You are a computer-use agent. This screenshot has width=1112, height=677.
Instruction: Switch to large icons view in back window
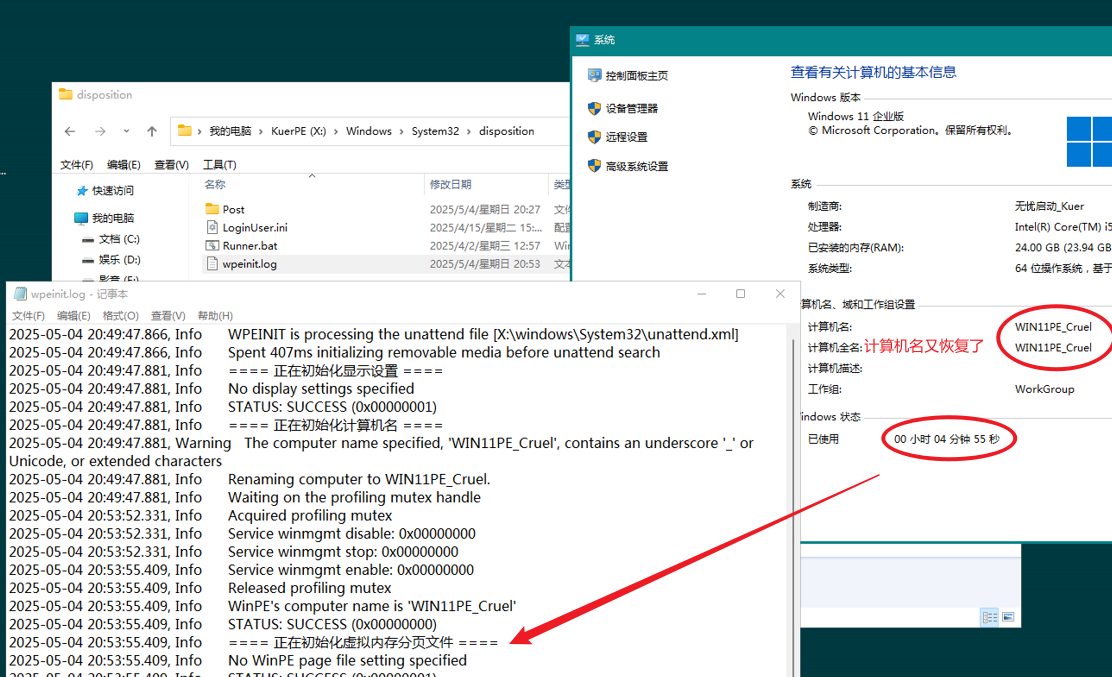pos(1008,617)
